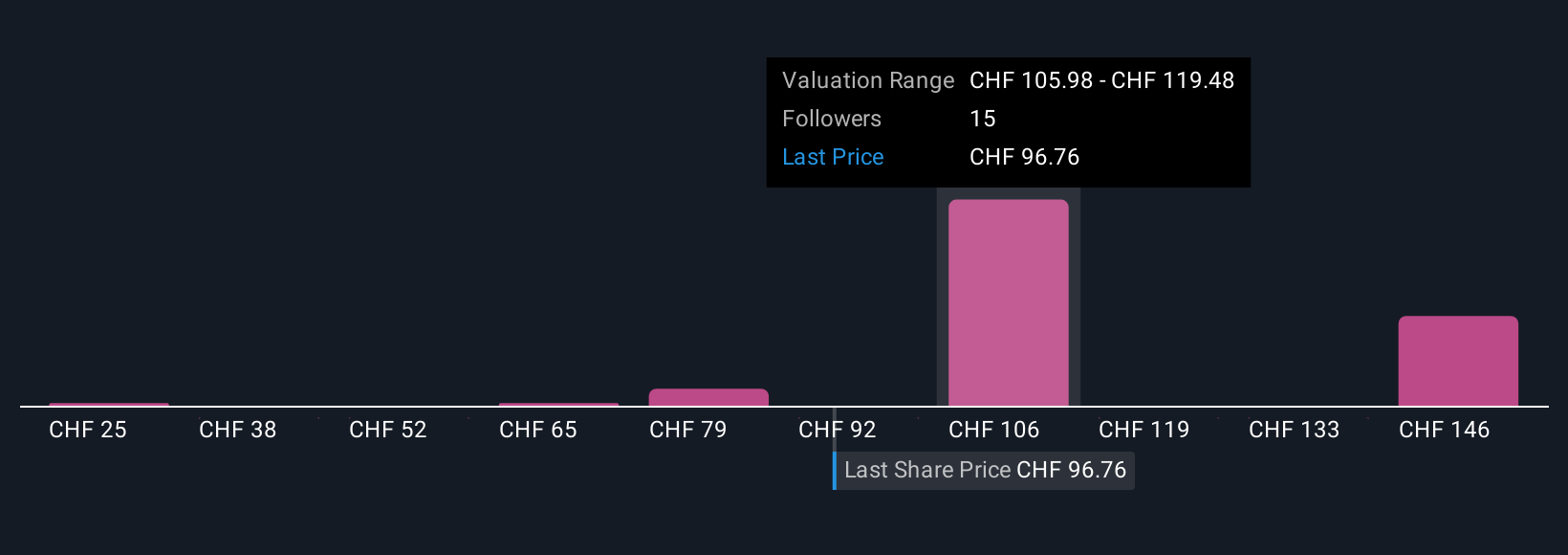Screen dimensions: 1568x555
Task: Click the CHF 133 axis label
Action: pos(1295,430)
